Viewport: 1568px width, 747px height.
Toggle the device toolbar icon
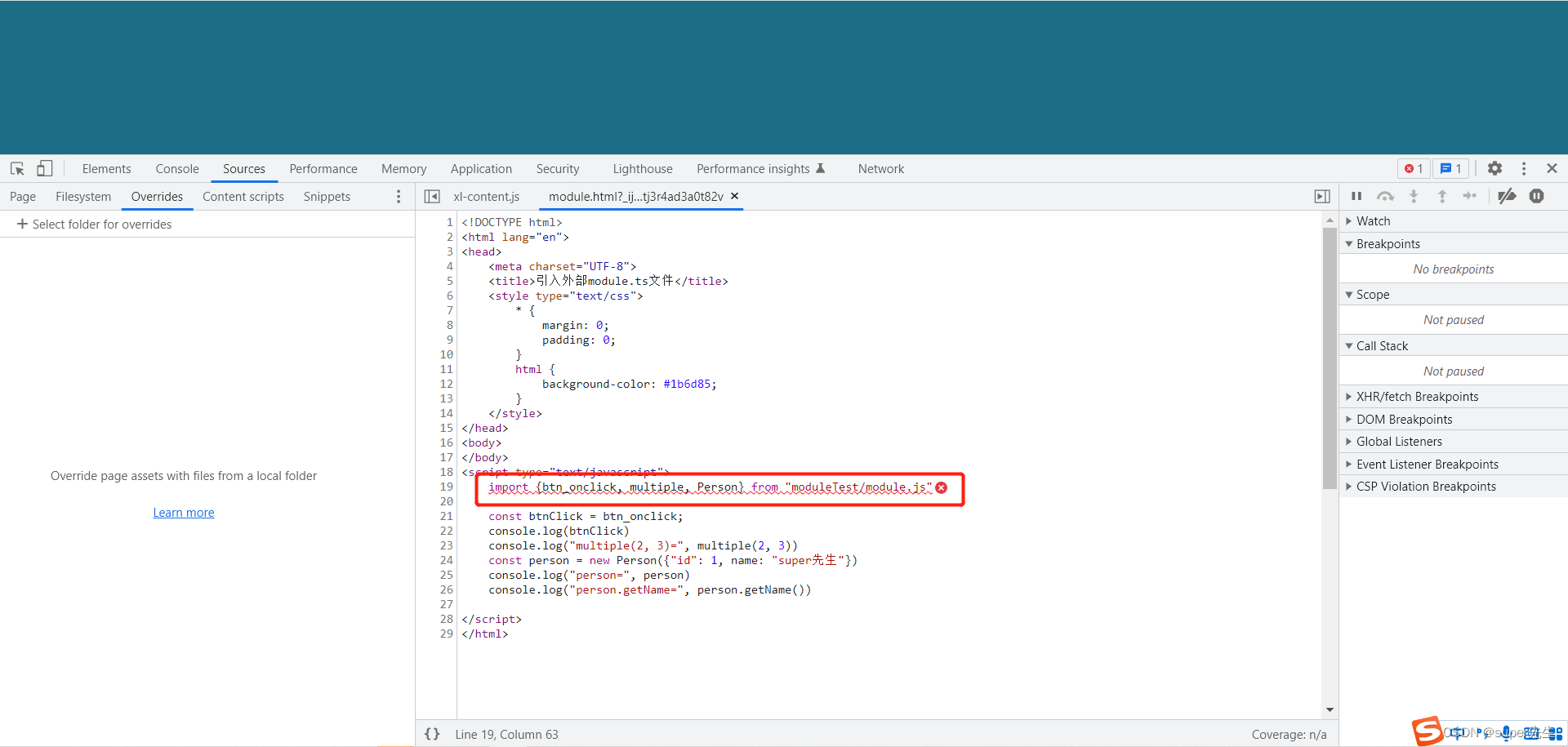click(45, 169)
